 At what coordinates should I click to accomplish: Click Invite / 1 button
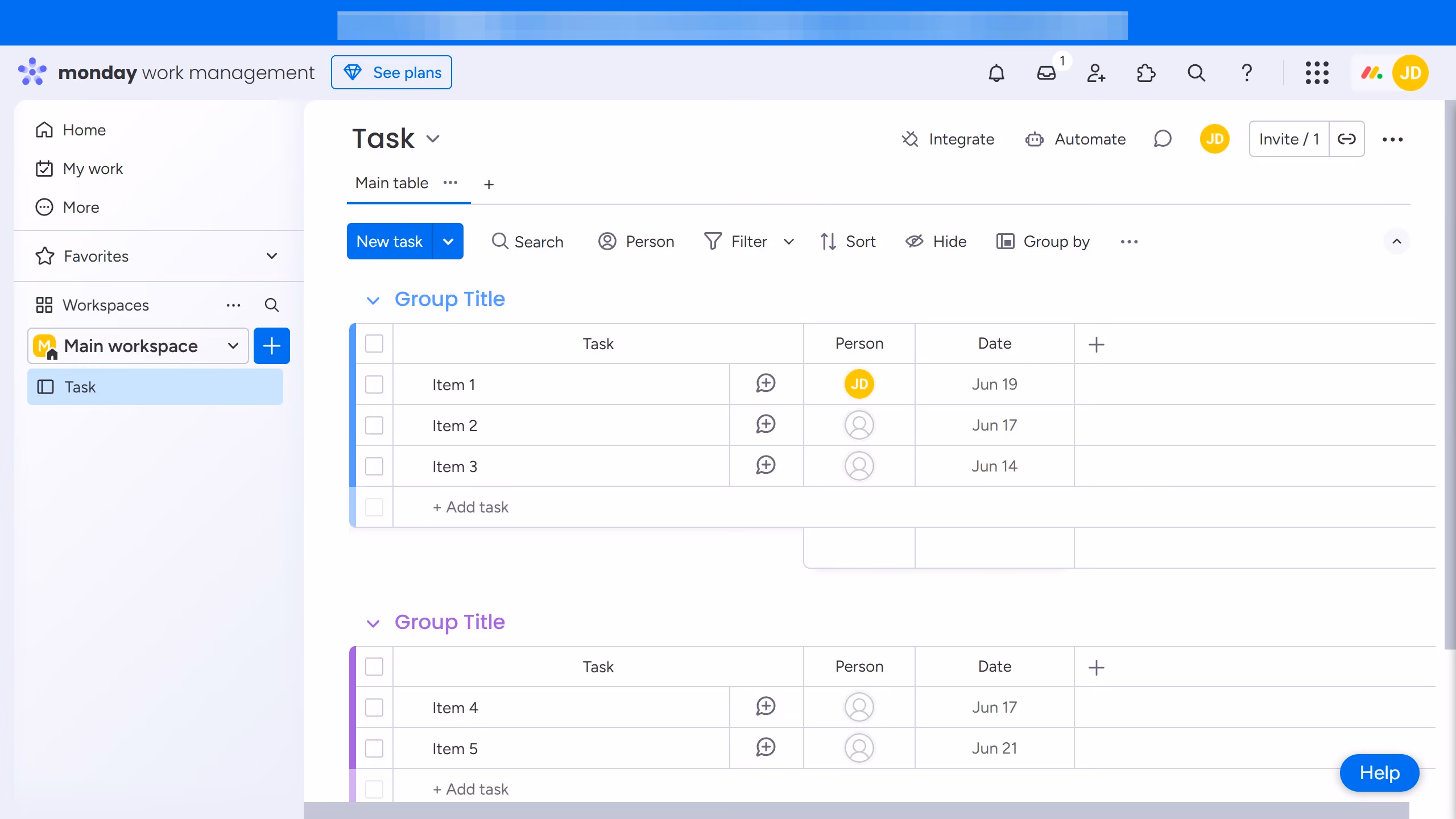point(1289,139)
